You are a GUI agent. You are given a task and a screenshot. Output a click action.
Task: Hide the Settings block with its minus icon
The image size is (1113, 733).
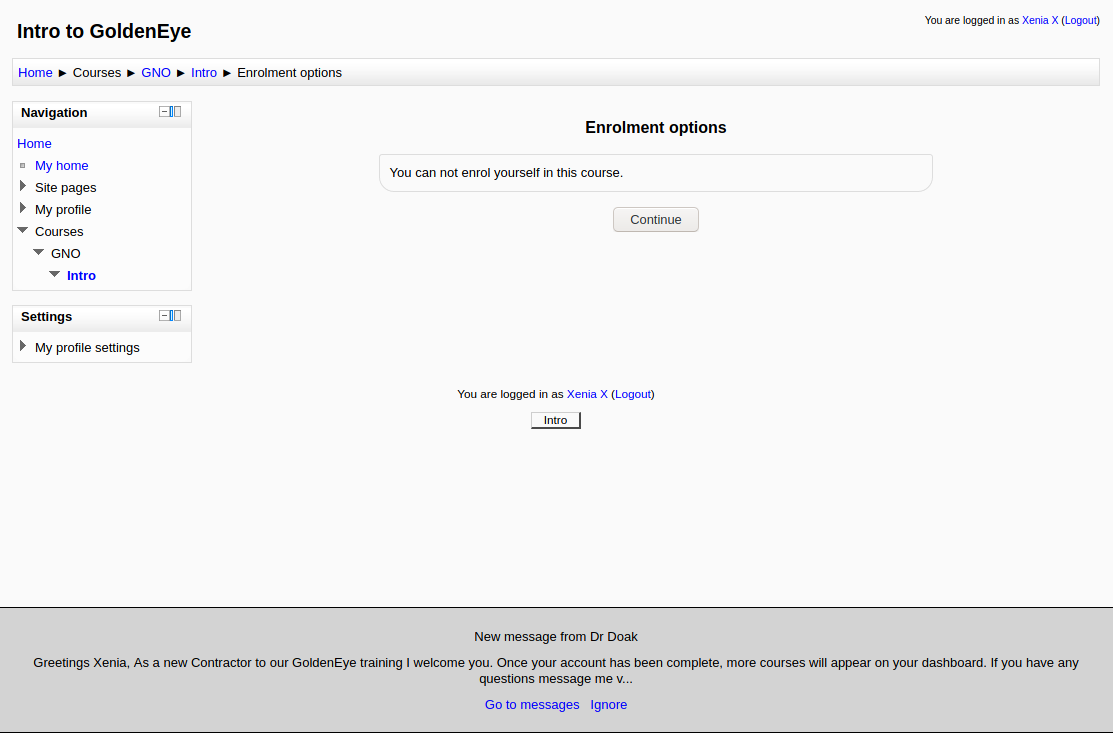(164, 316)
